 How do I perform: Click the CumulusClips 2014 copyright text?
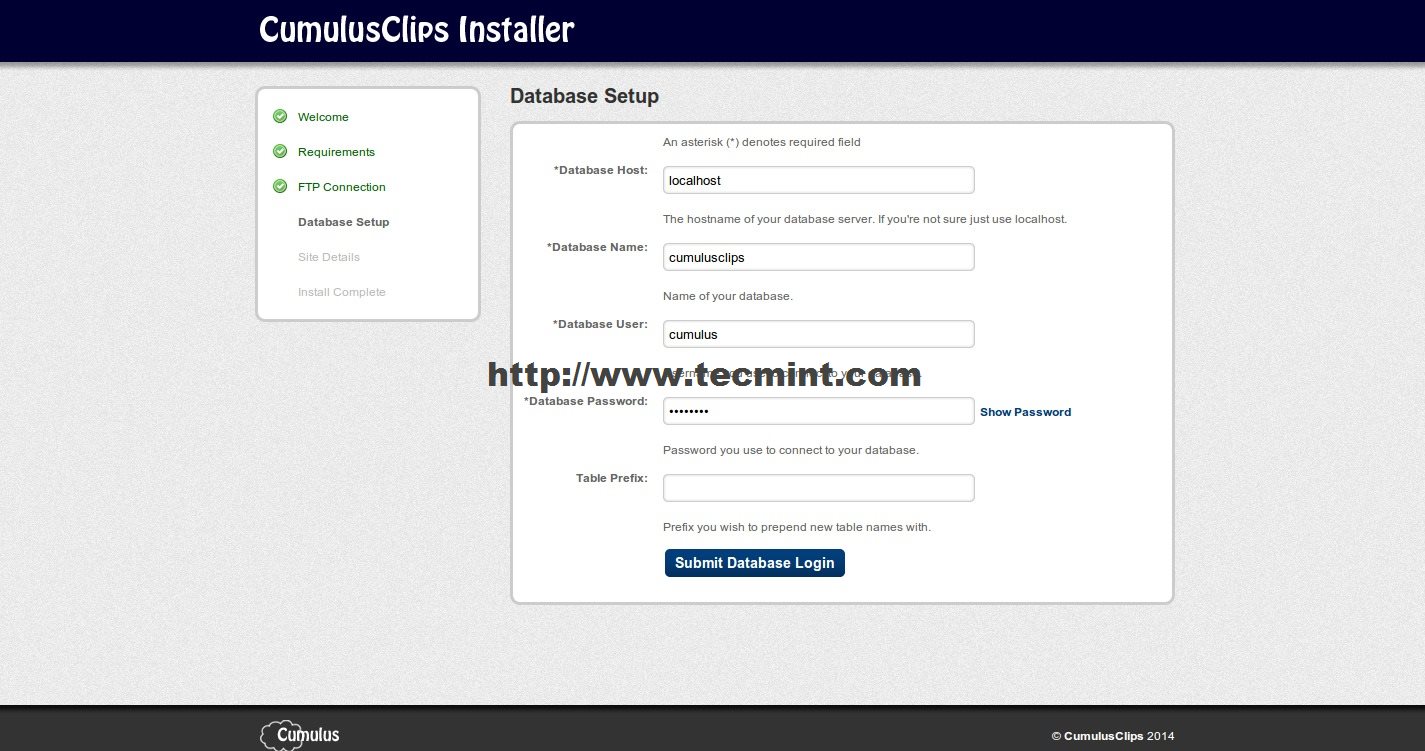(x=1112, y=736)
